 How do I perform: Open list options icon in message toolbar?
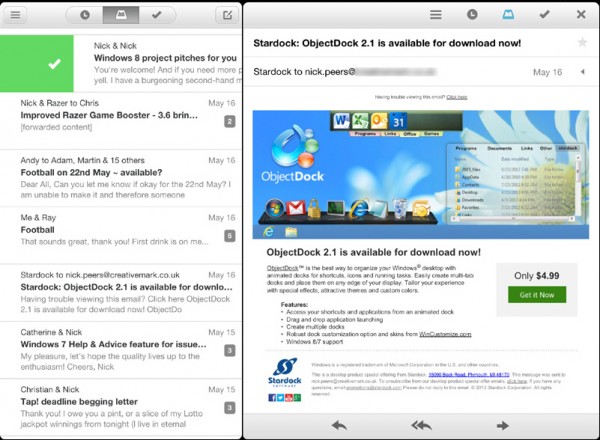[x=435, y=15]
